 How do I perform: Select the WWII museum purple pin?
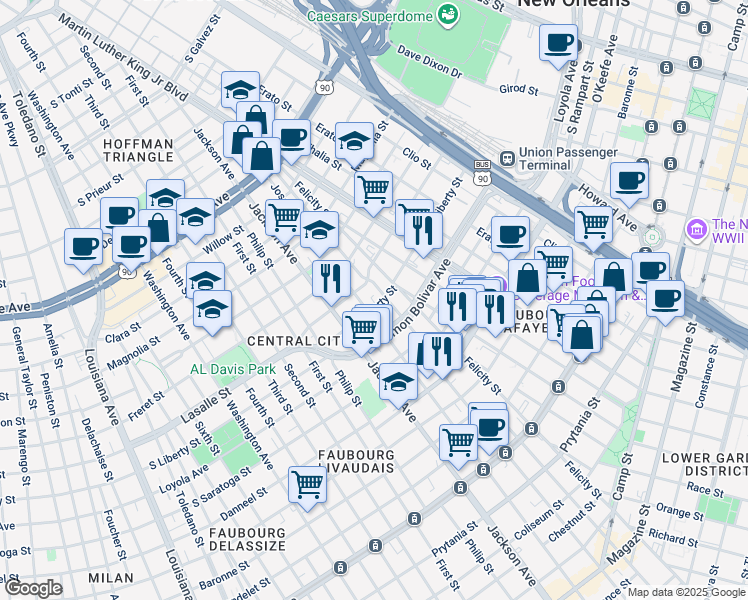(x=697, y=229)
